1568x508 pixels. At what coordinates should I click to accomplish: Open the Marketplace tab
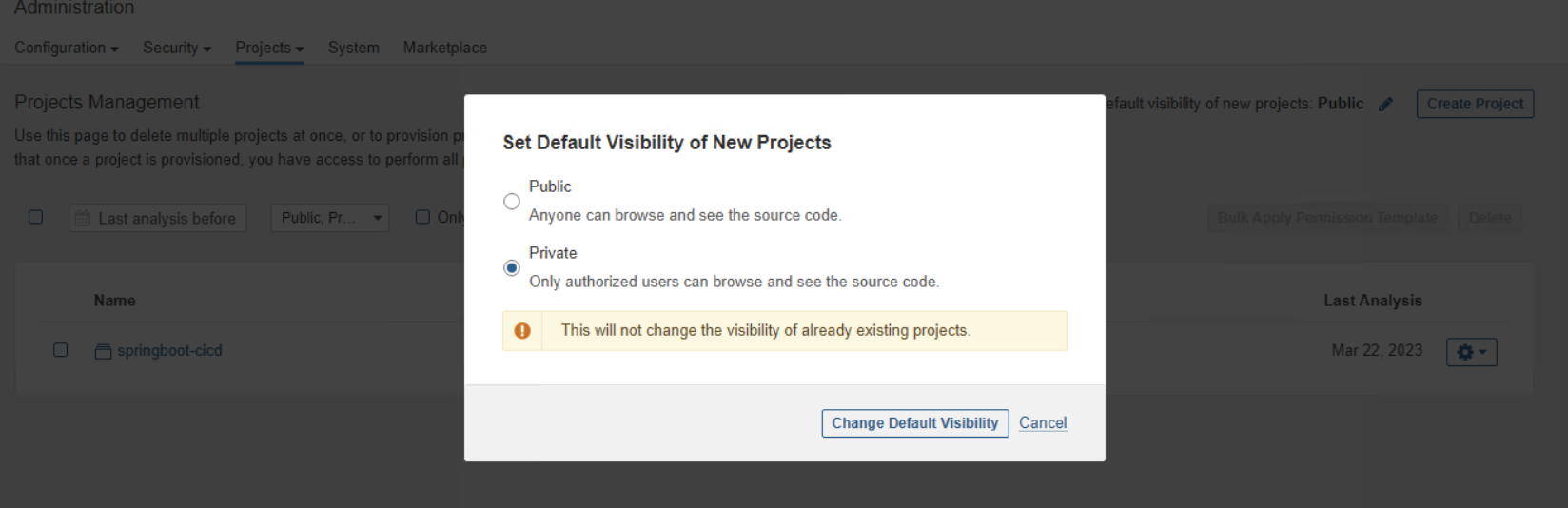pyautogui.click(x=444, y=48)
